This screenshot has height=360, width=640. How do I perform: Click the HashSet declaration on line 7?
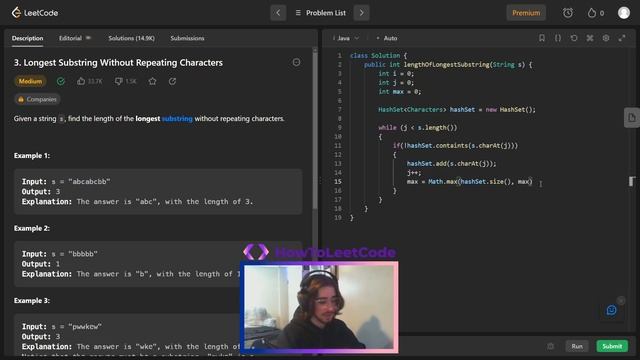[457, 110]
